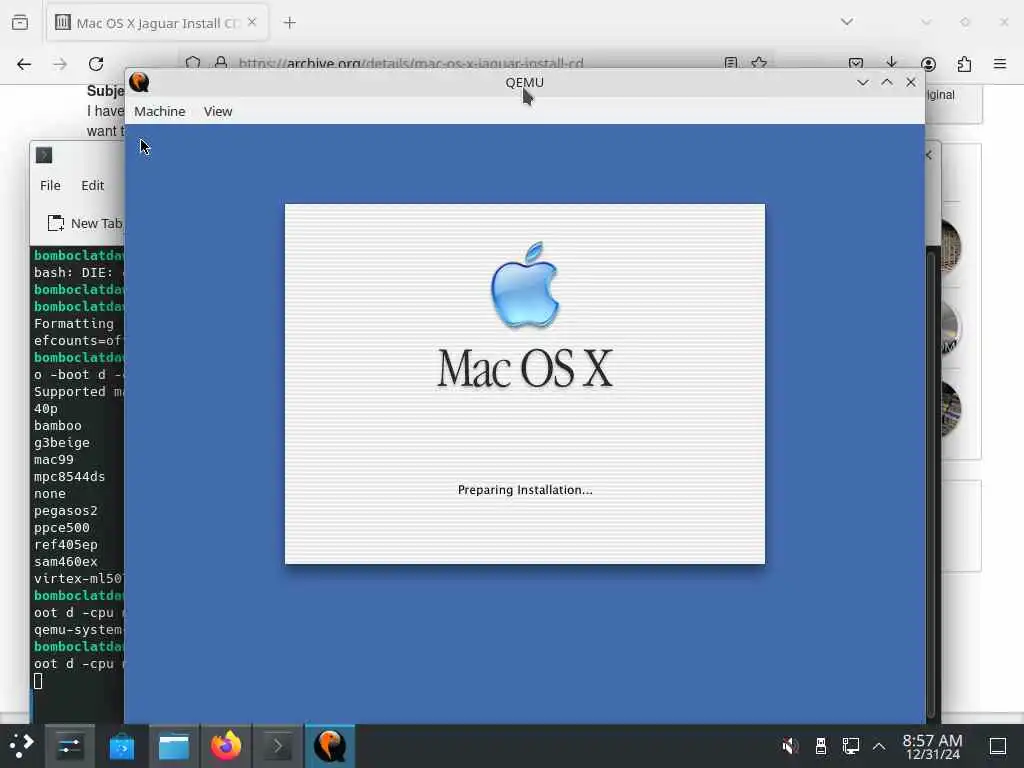Screen dimensions: 1024x768
Task: Select the QEMU taskbar entry
Action: (x=330, y=746)
